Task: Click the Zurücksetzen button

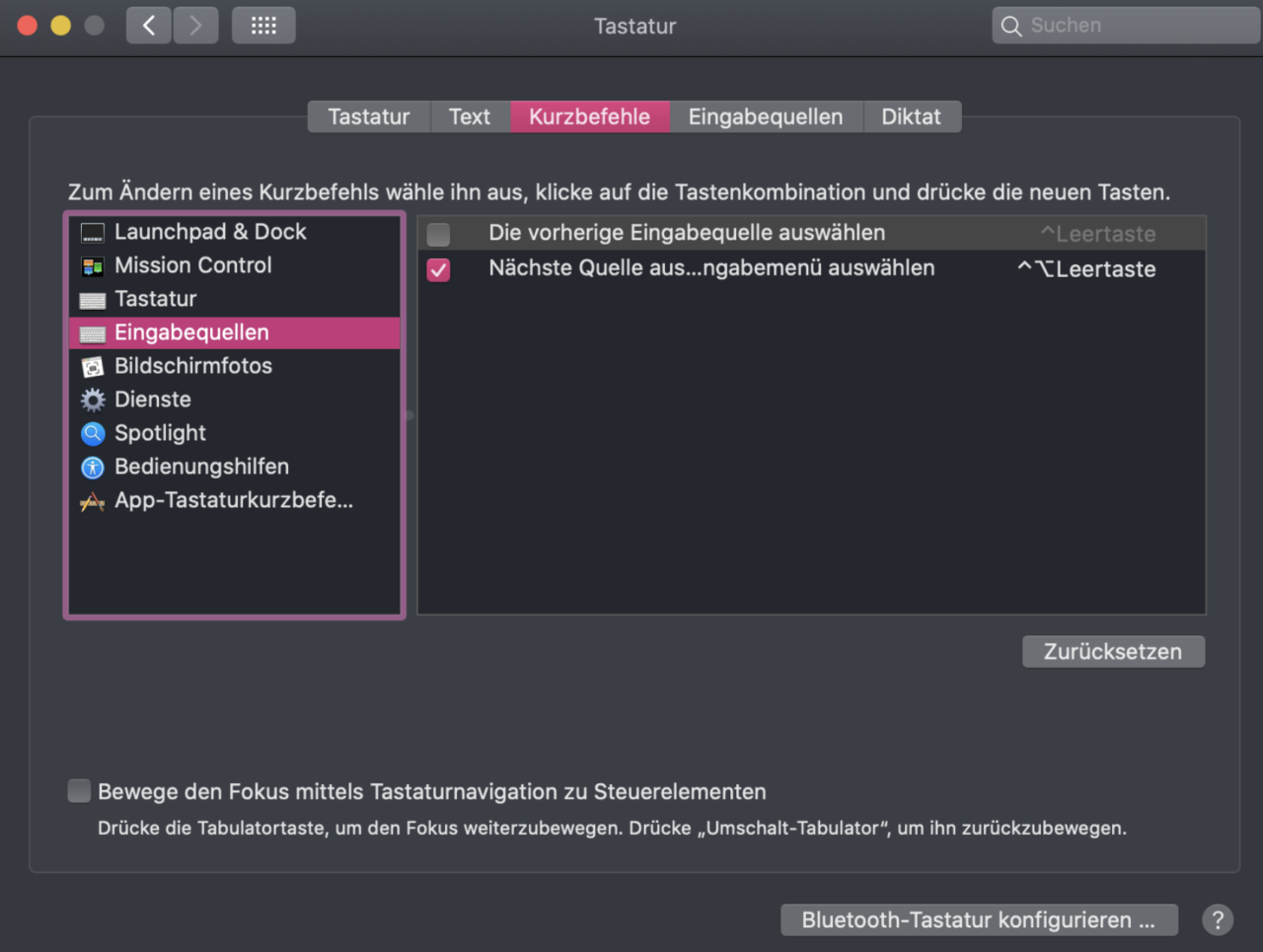Action: point(1112,652)
